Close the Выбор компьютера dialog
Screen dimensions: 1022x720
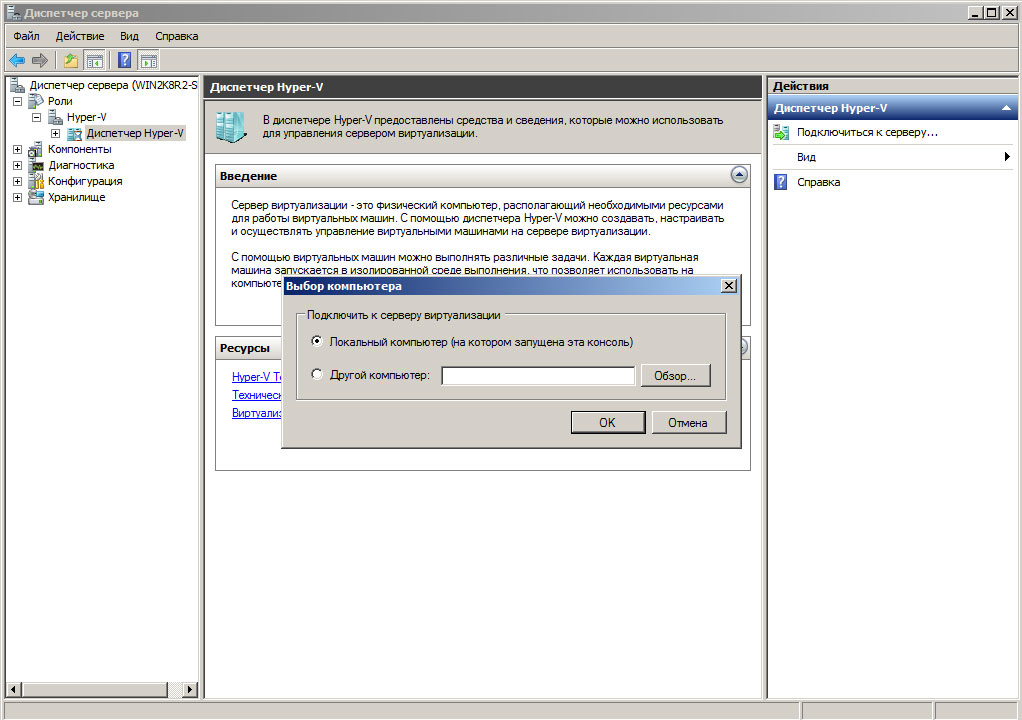[729, 285]
